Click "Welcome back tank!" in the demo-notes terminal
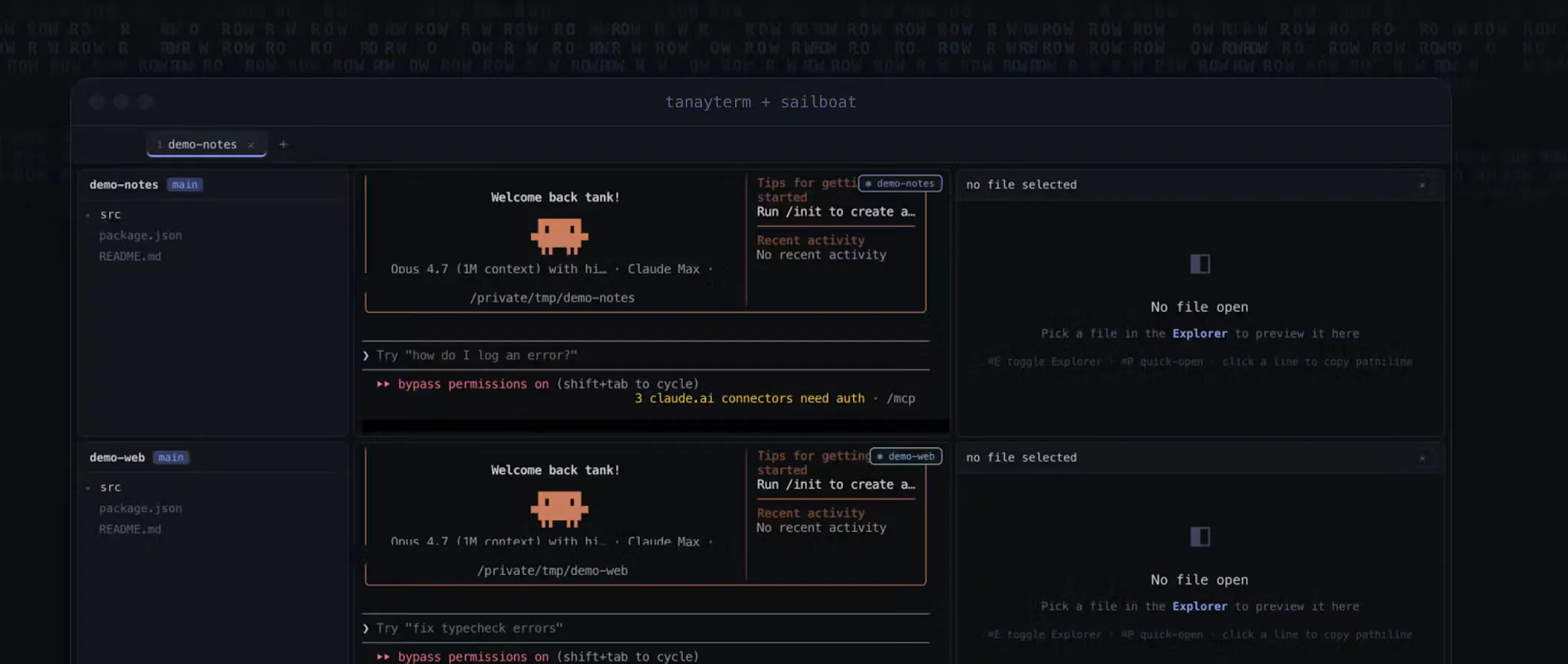This screenshot has width=1568, height=664. click(555, 198)
